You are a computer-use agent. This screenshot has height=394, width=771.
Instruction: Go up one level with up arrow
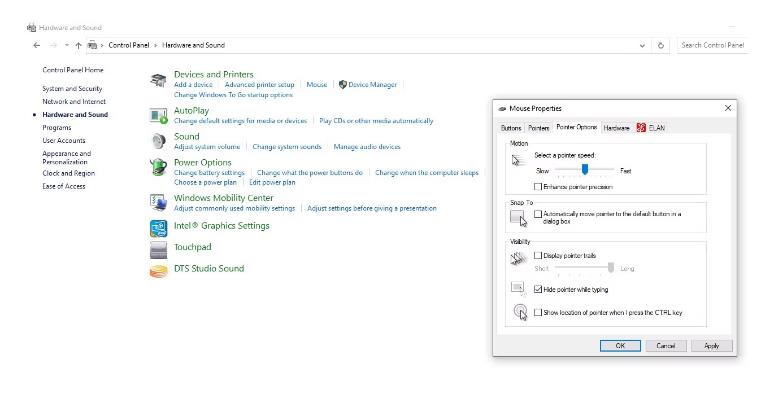pos(79,45)
